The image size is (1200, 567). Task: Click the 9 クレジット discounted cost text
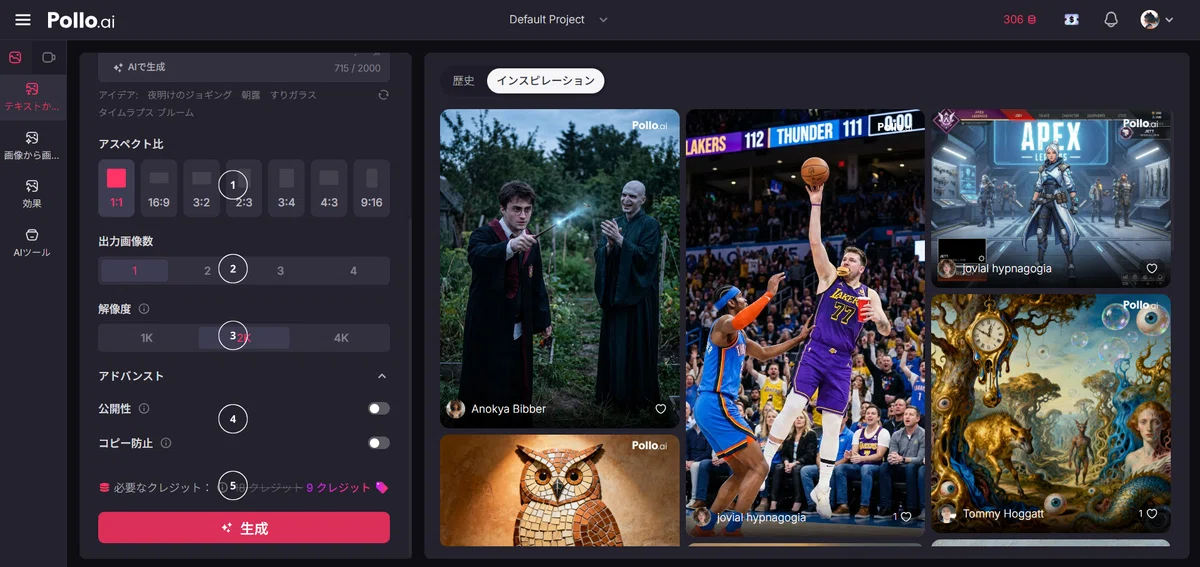point(338,488)
